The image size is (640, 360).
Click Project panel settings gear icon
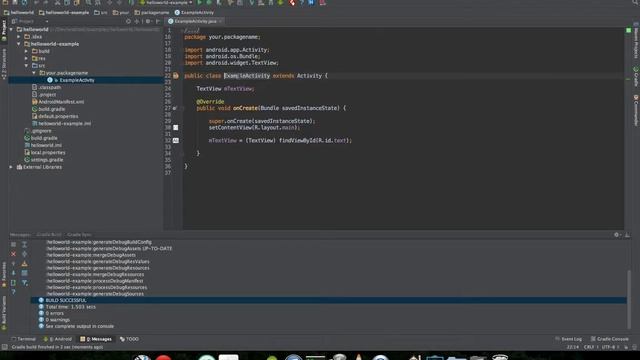click(148, 21)
